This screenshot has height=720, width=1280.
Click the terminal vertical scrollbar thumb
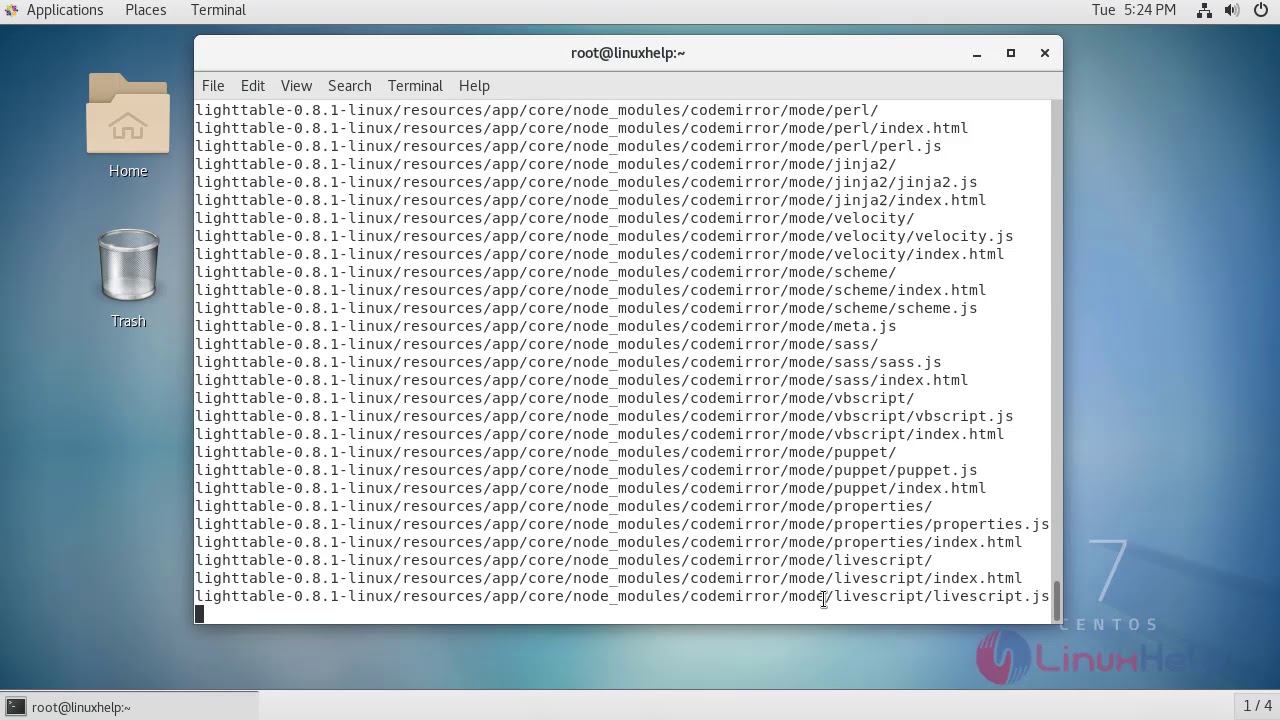1056,601
